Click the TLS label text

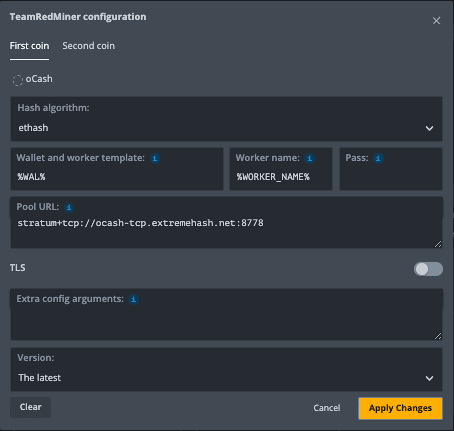pos(17,268)
